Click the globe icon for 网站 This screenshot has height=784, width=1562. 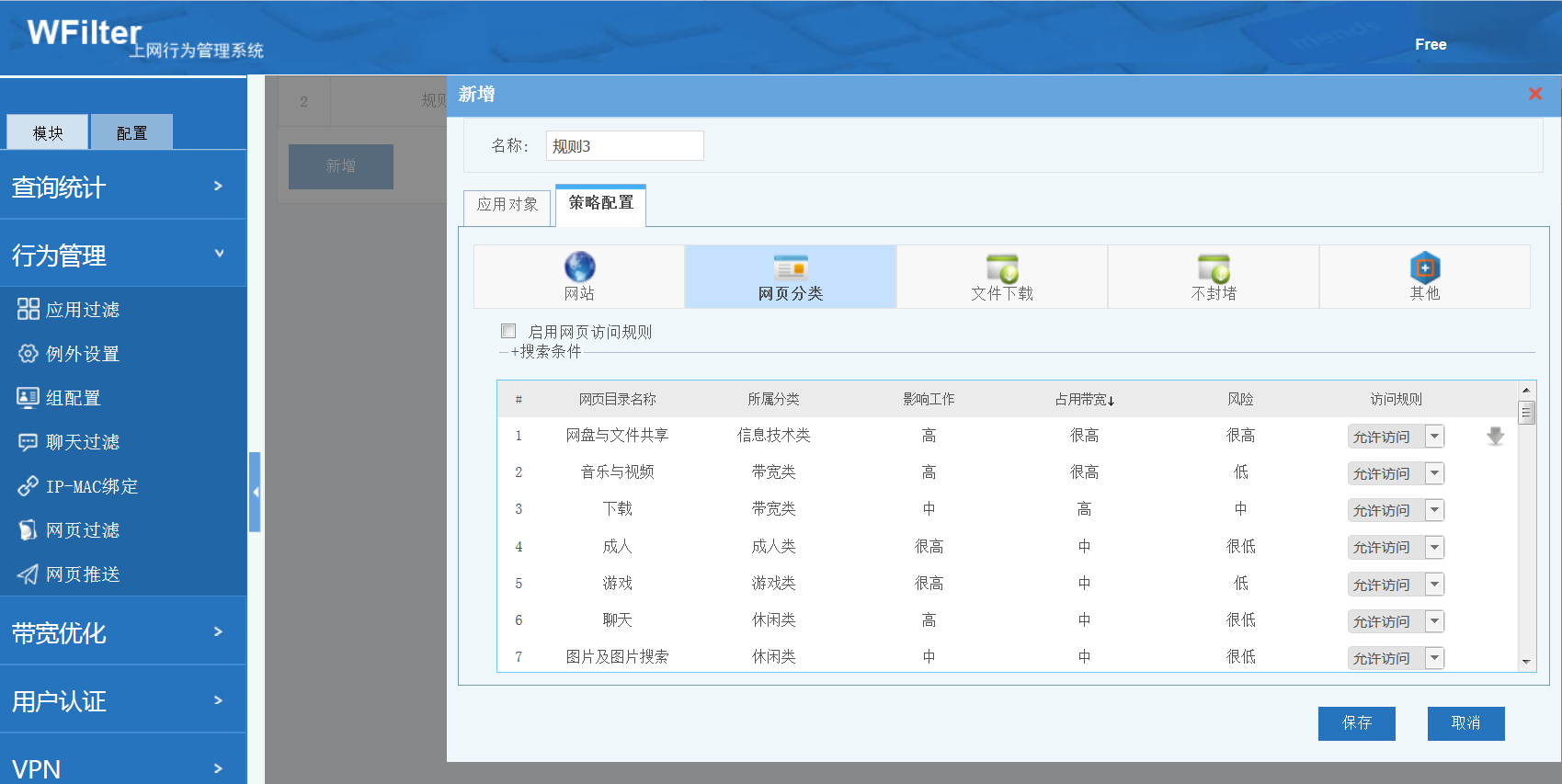click(579, 267)
